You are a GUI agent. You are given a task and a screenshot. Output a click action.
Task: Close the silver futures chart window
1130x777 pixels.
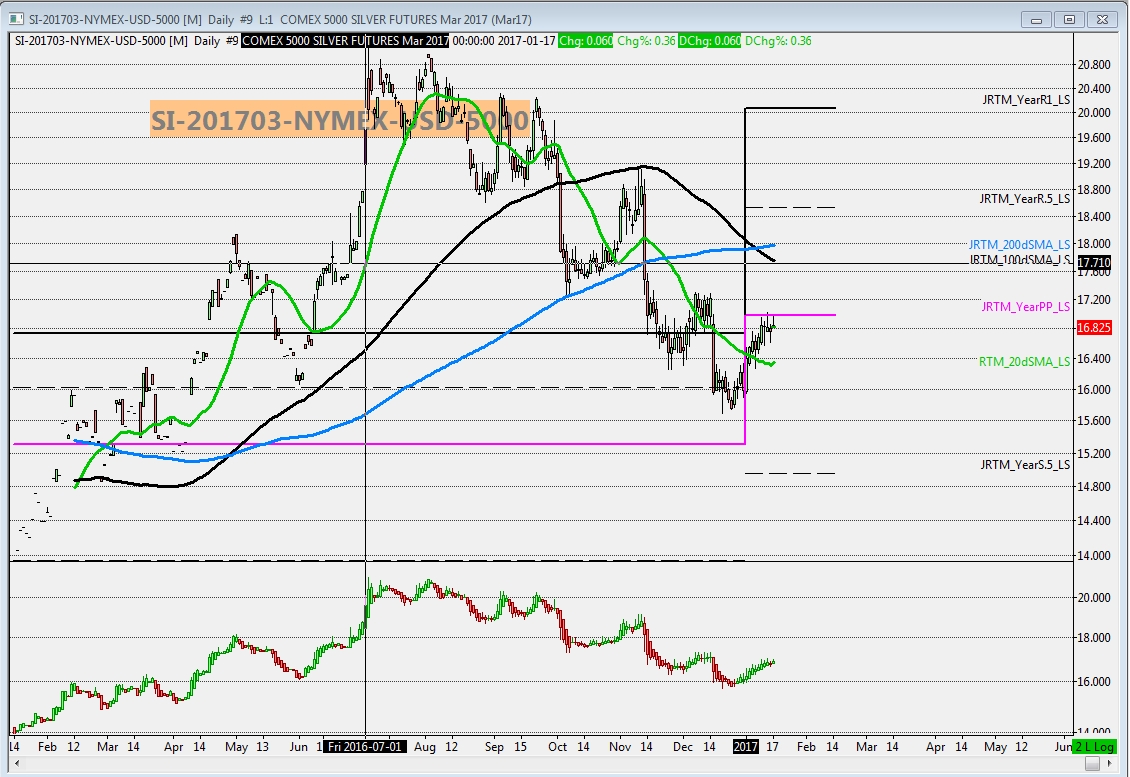pyautogui.click(x=1102, y=19)
